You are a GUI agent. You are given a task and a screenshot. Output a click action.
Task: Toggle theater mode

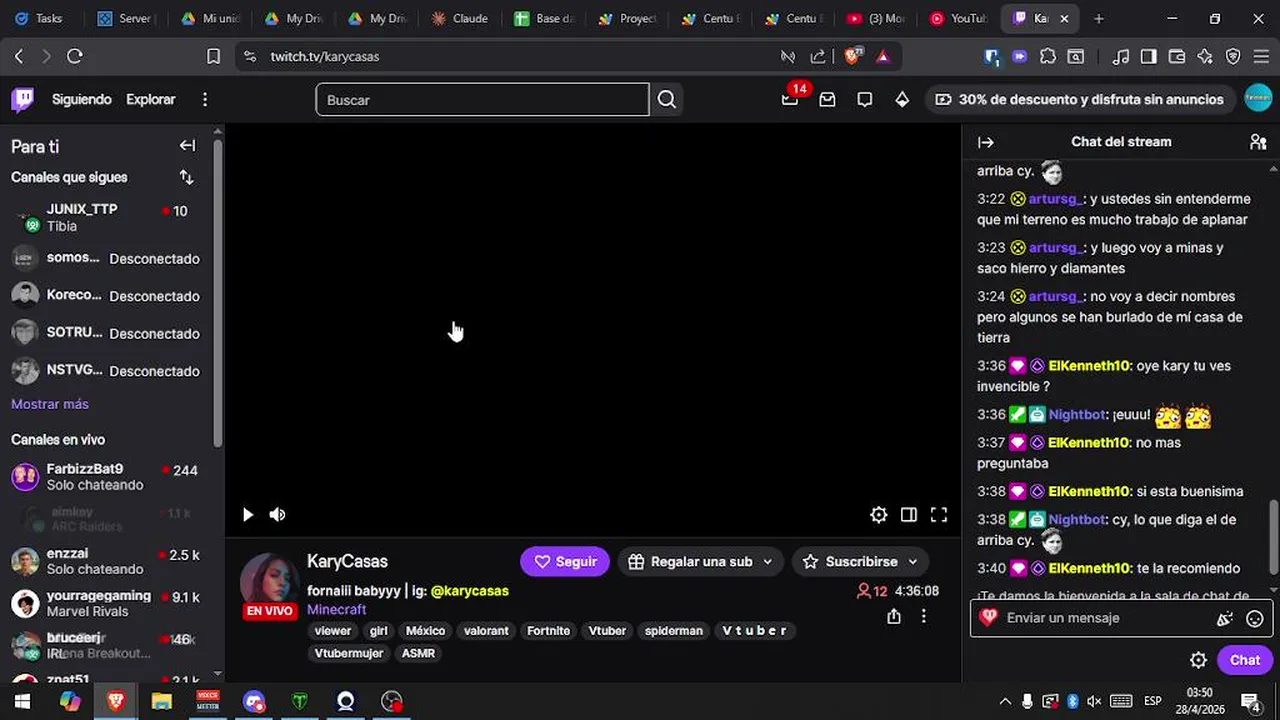click(x=909, y=515)
